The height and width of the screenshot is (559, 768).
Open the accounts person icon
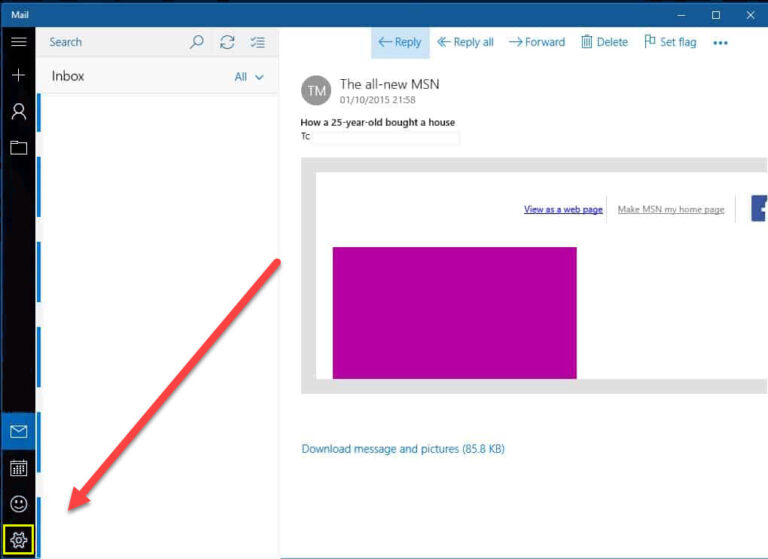pos(19,112)
